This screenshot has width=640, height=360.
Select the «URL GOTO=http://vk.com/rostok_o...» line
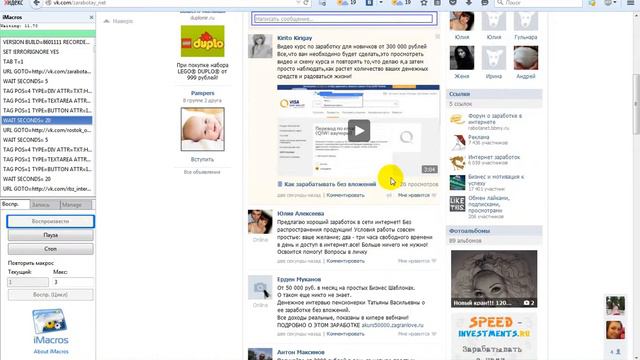(x=47, y=130)
